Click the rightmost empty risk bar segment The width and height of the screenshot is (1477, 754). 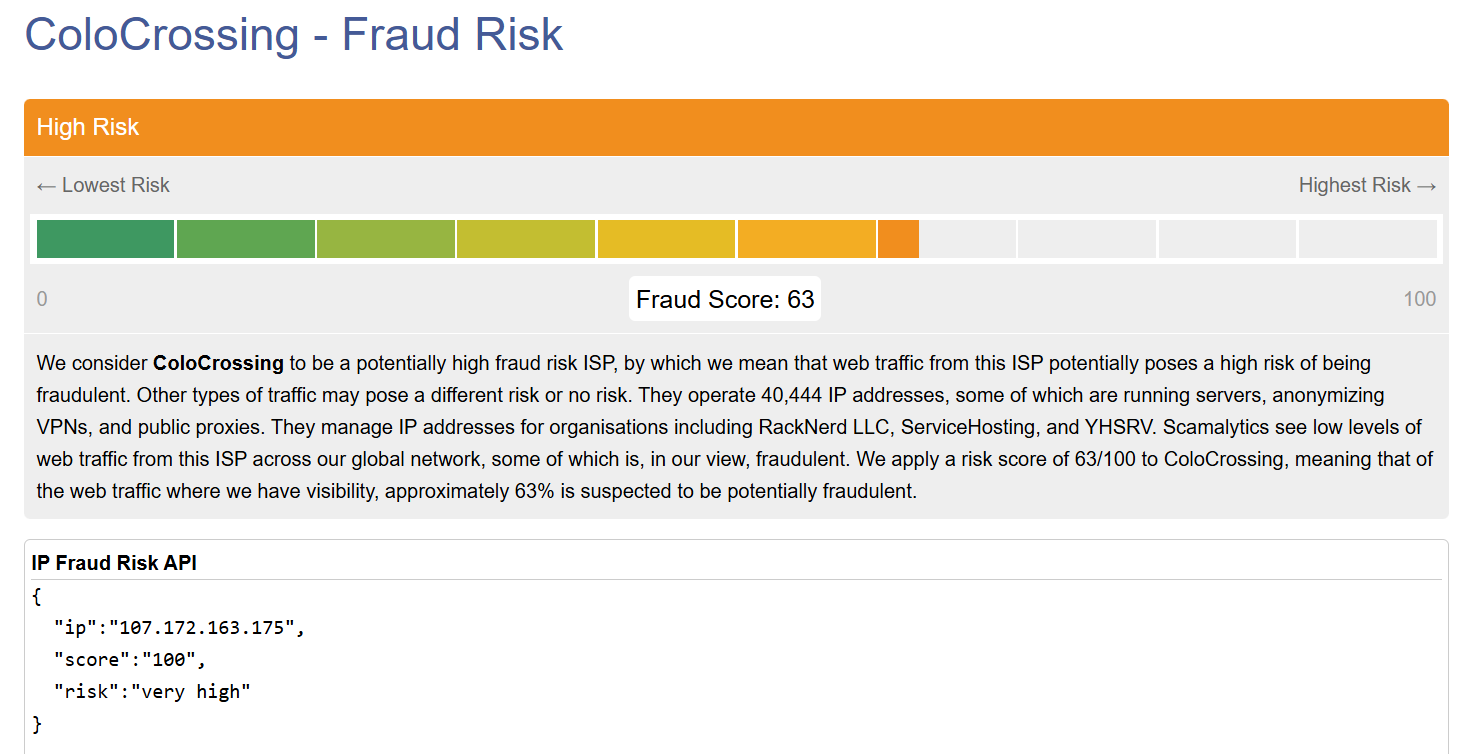[x=1367, y=239]
